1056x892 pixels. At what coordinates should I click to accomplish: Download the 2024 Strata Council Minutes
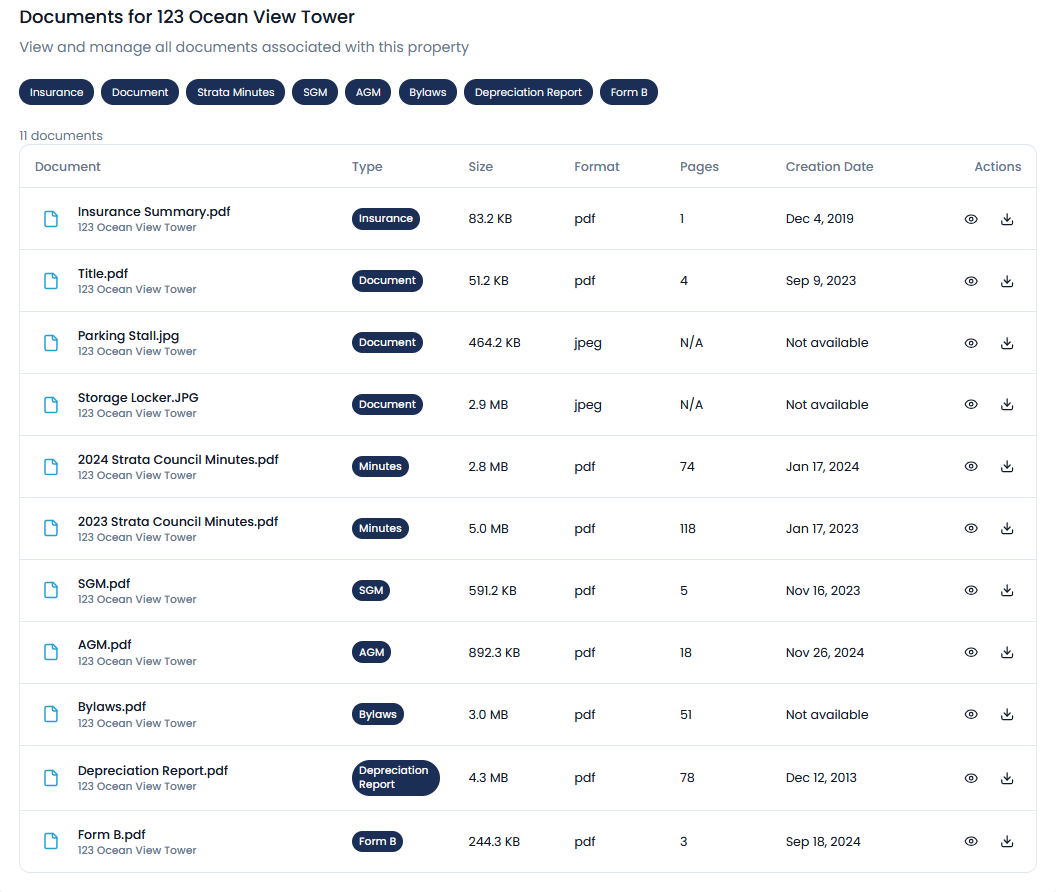(x=1007, y=466)
